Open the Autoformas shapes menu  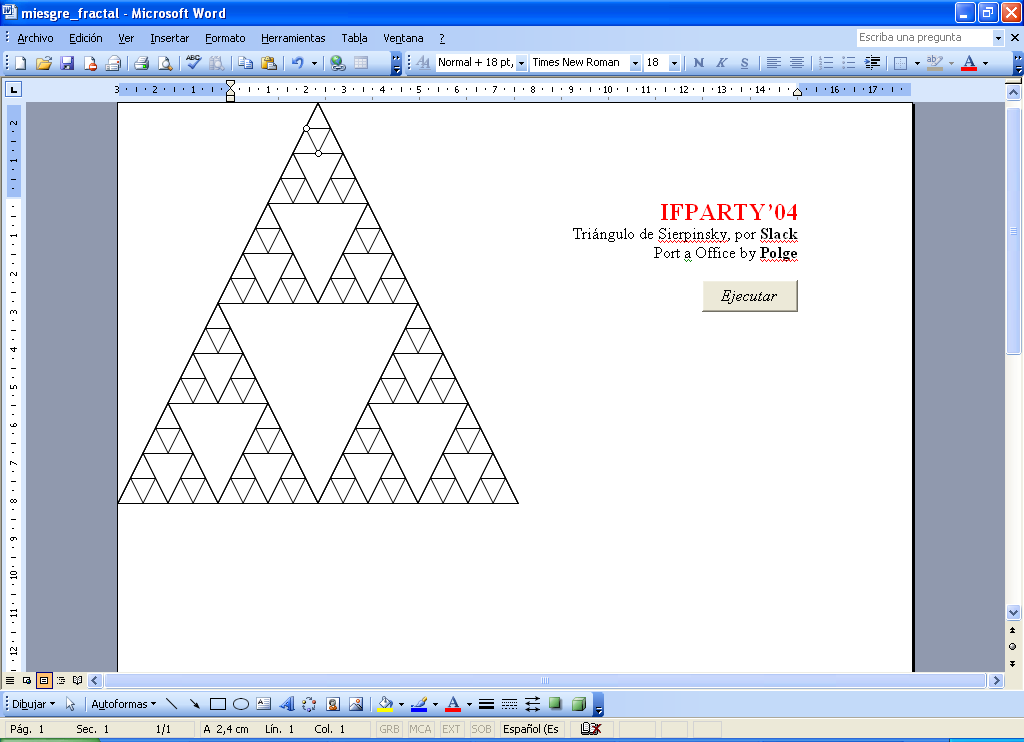tap(123, 704)
